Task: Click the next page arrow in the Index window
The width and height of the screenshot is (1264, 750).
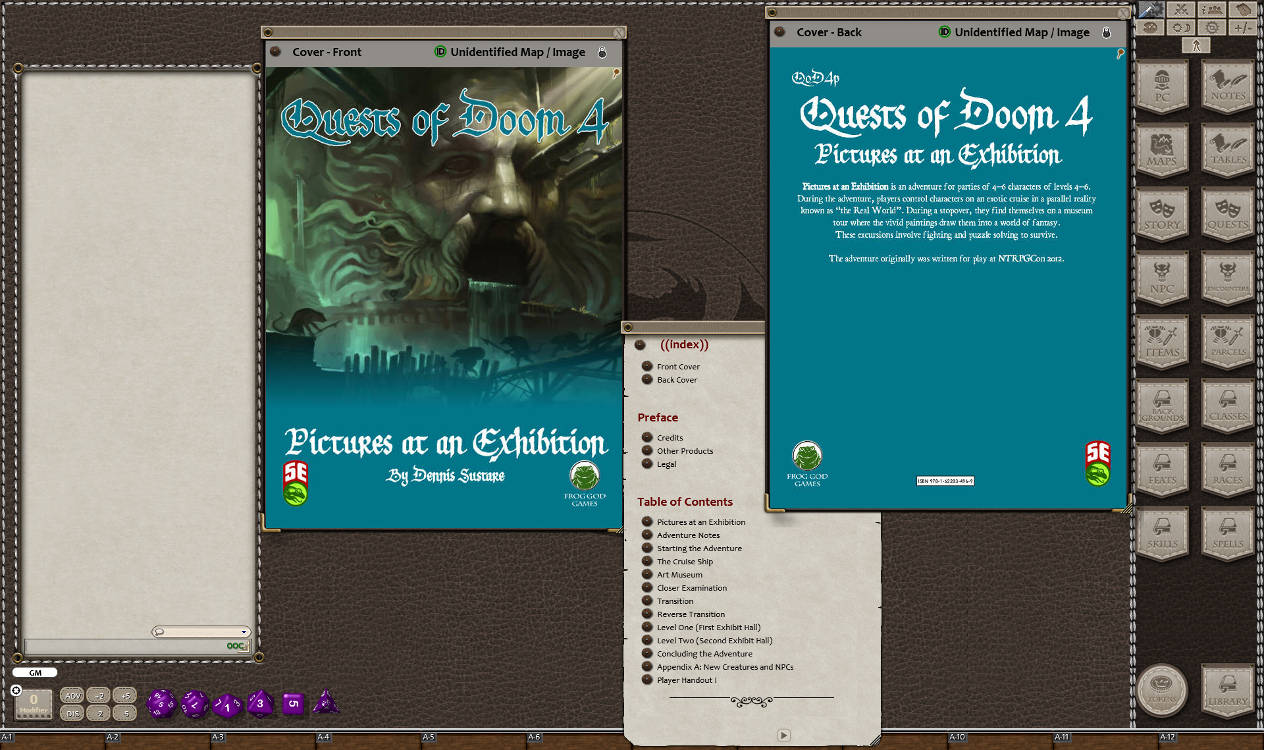Action: [783, 734]
